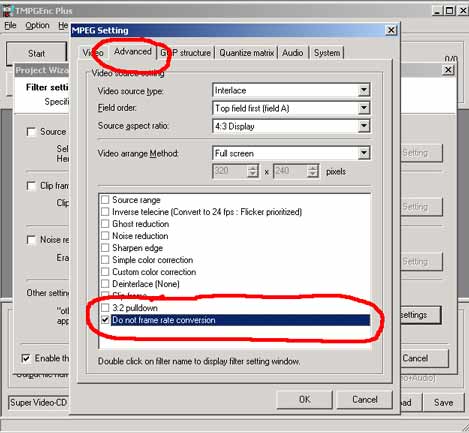
Task: Enable the Source range filter checkbox
Action: click(105, 200)
